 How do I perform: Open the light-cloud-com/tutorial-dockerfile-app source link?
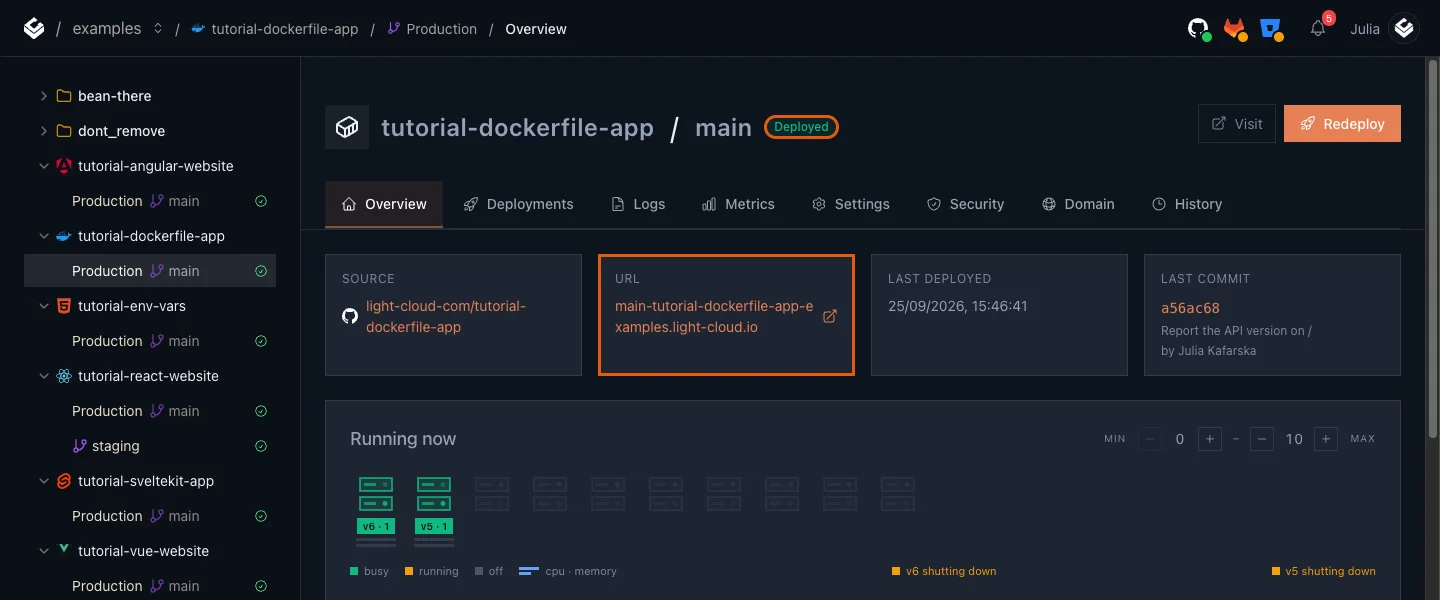tap(446, 316)
